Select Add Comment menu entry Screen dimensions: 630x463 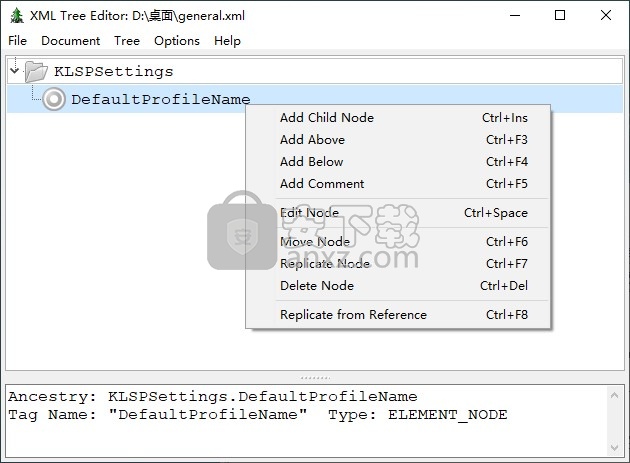[x=398, y=184]
